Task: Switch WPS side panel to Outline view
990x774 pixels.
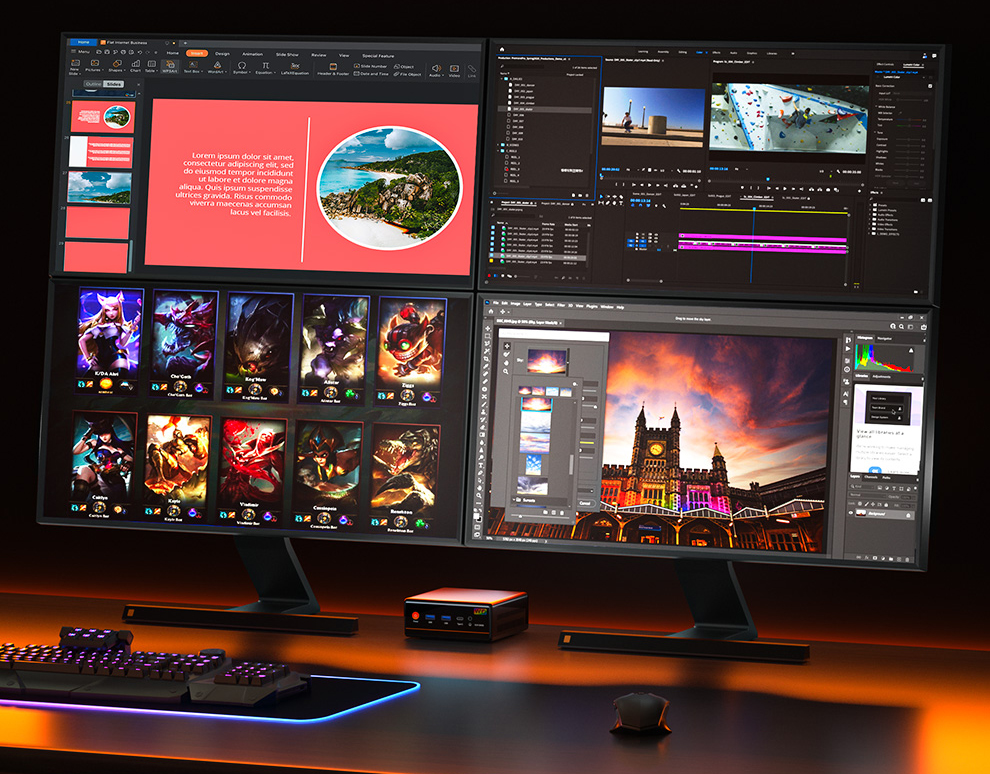Action: coord(93,84)
